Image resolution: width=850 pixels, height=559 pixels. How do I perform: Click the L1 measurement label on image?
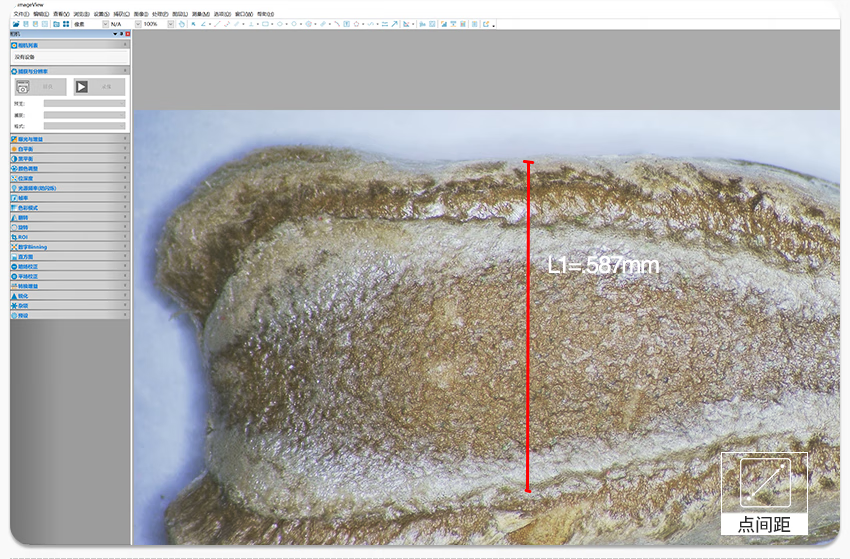coord(603,266)
